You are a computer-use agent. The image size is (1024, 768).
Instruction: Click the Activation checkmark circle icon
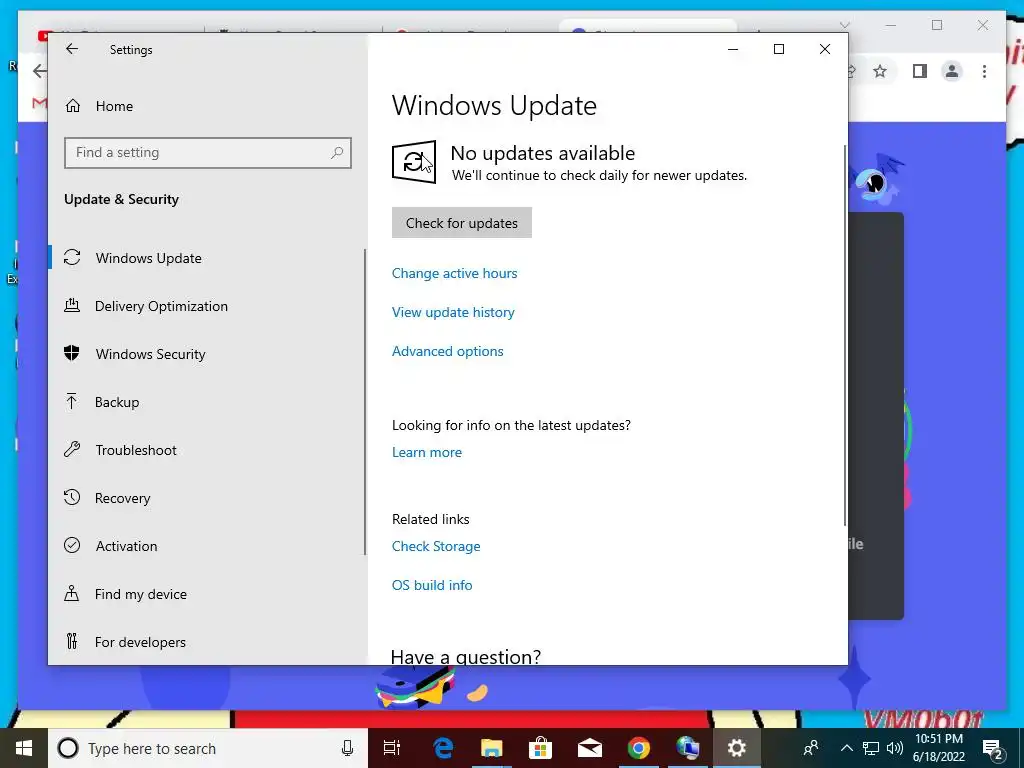pos(72,545)
